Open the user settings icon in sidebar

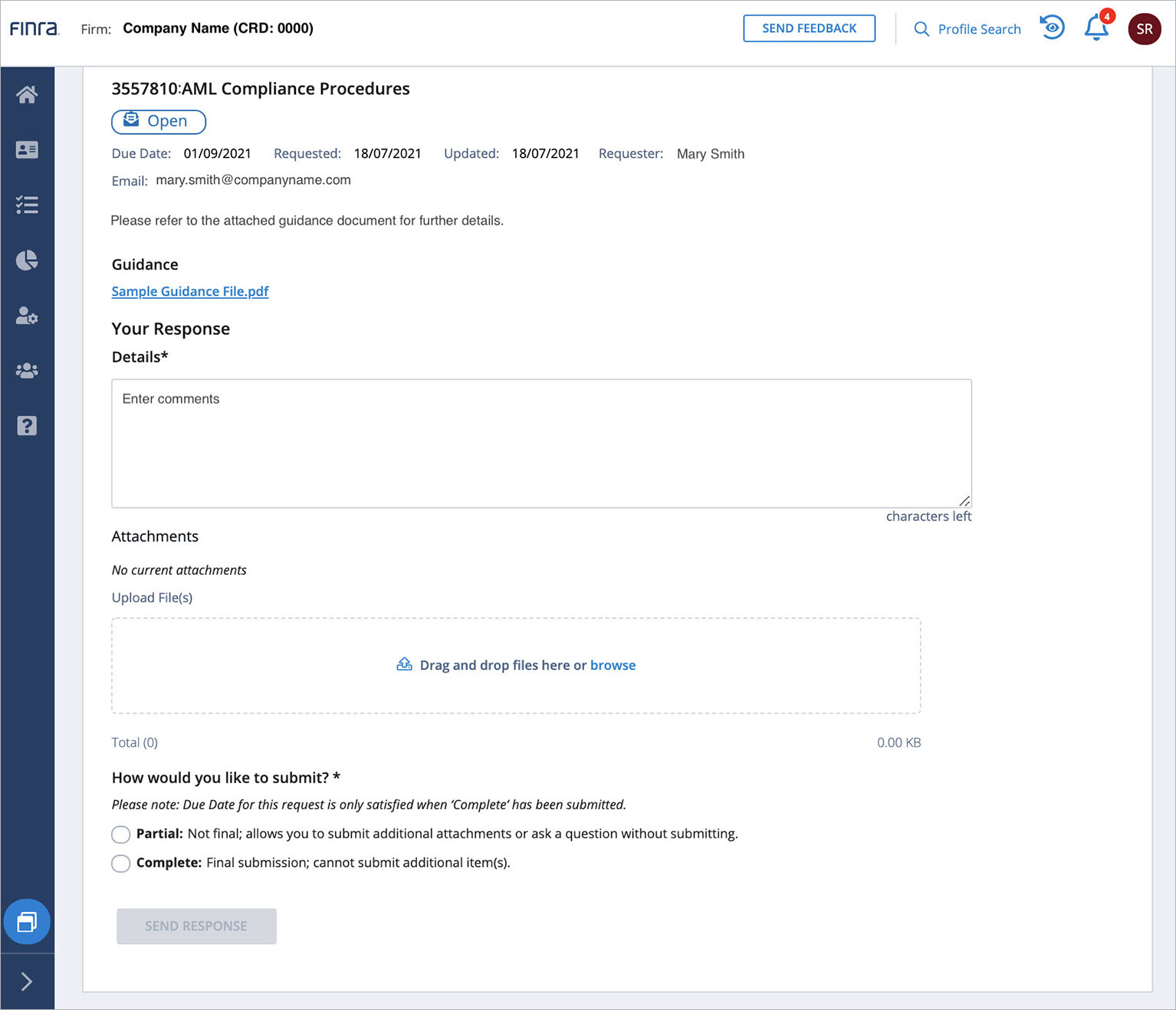(x=27, y=316)
